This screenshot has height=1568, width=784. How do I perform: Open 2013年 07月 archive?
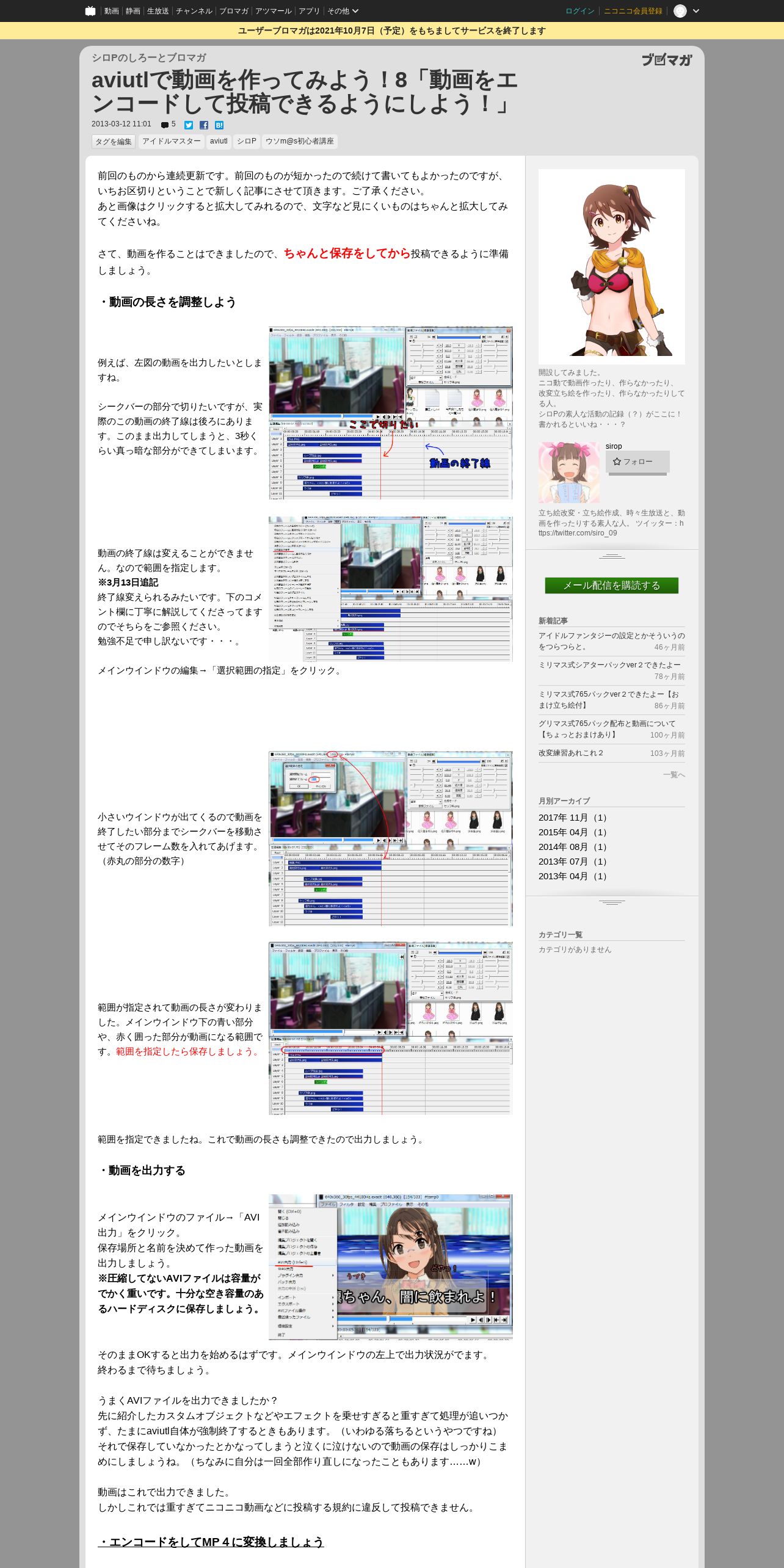point(573,862)
